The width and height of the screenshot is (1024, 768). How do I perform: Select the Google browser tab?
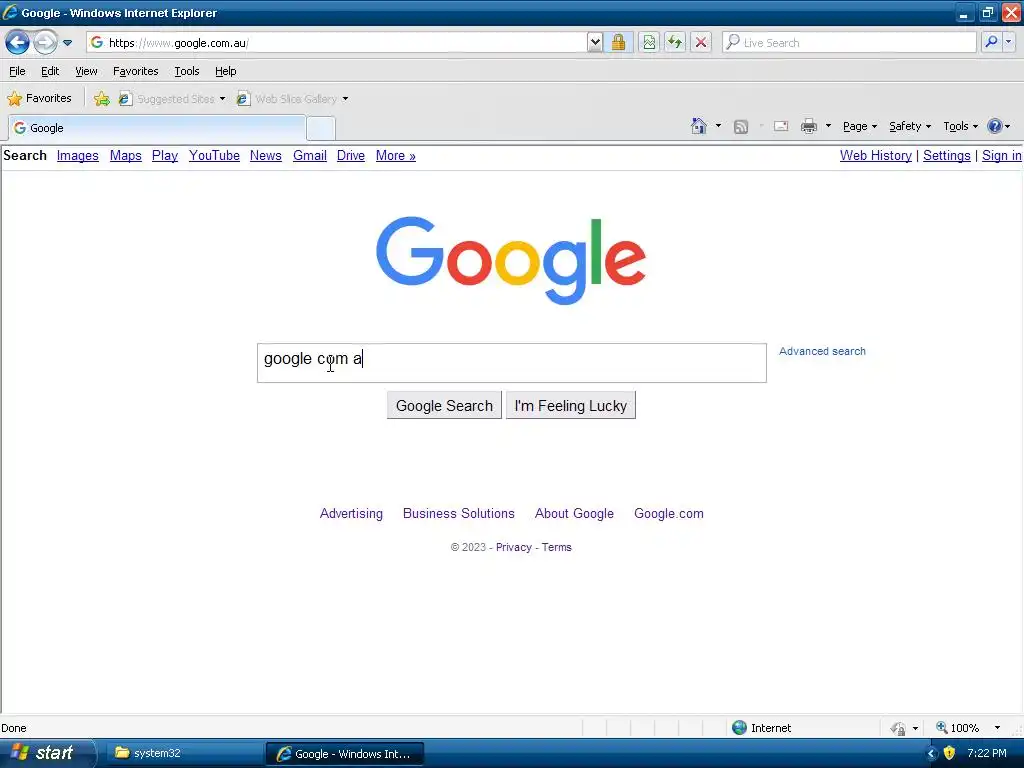[x=157, y=128]
